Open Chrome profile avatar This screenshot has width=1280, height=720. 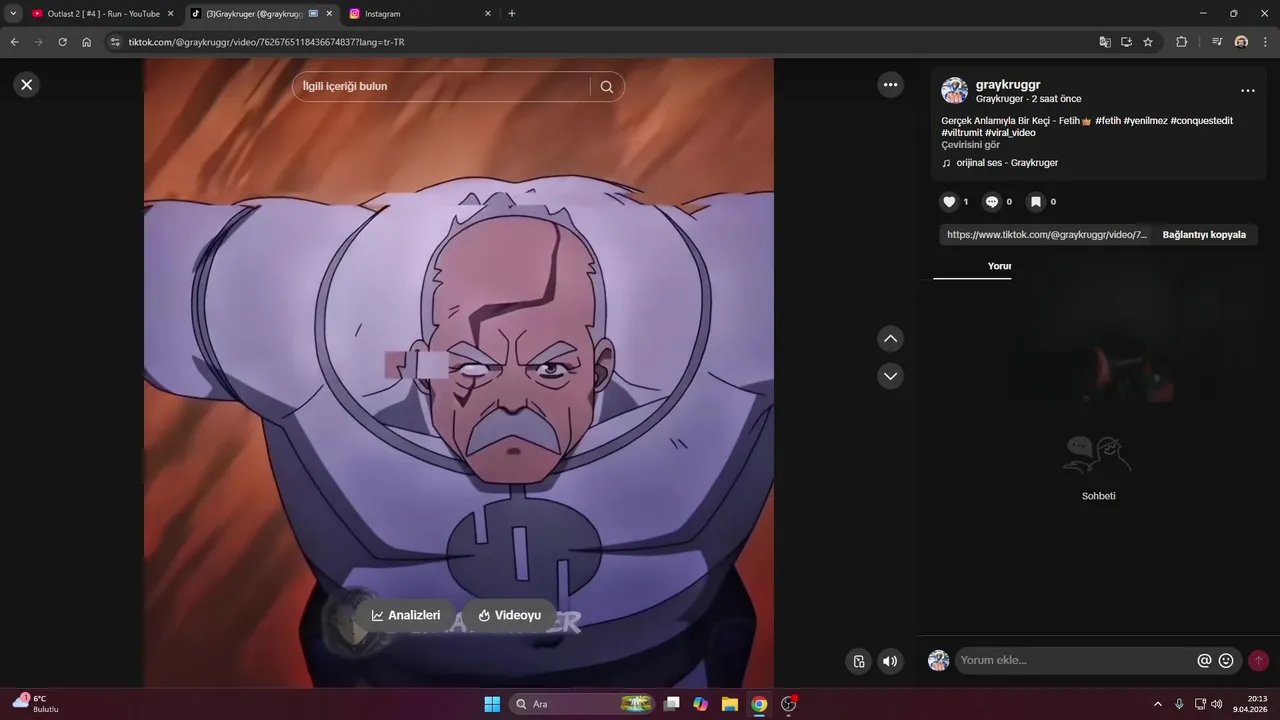[1241, 42]
